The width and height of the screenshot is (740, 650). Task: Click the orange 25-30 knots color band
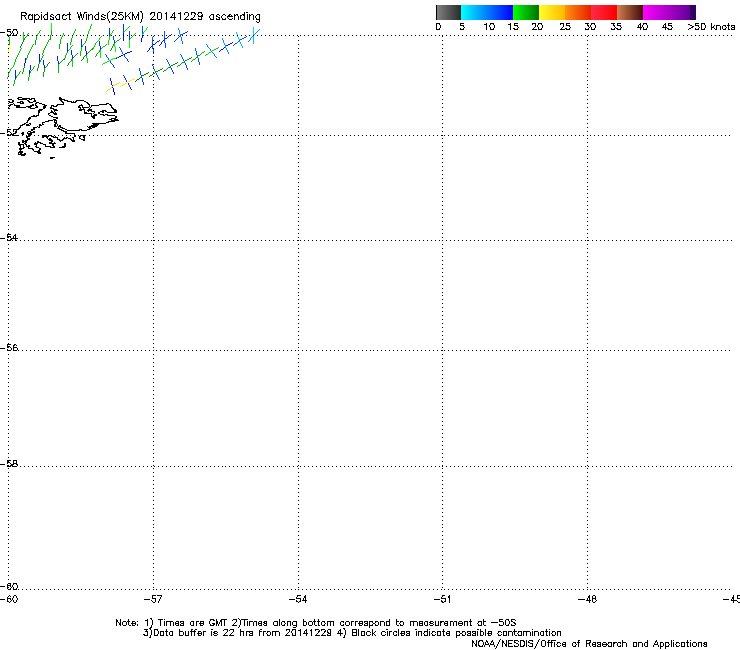[x=578, y=12]
